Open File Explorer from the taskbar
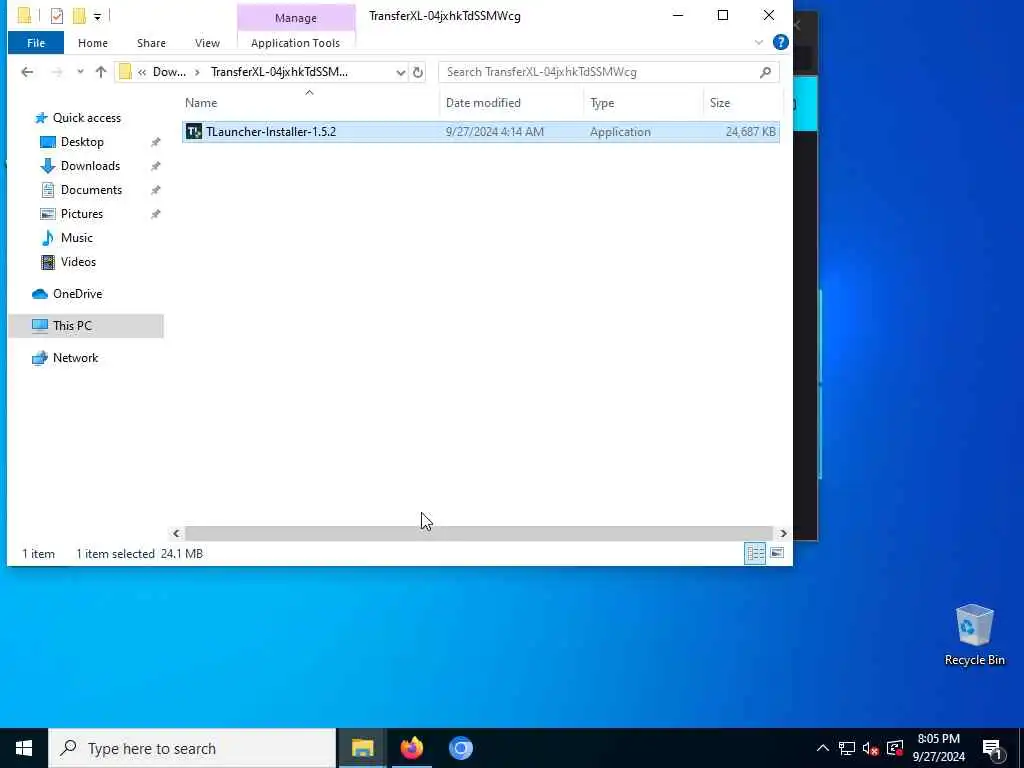1024x768 pixels. click(362, 748)
